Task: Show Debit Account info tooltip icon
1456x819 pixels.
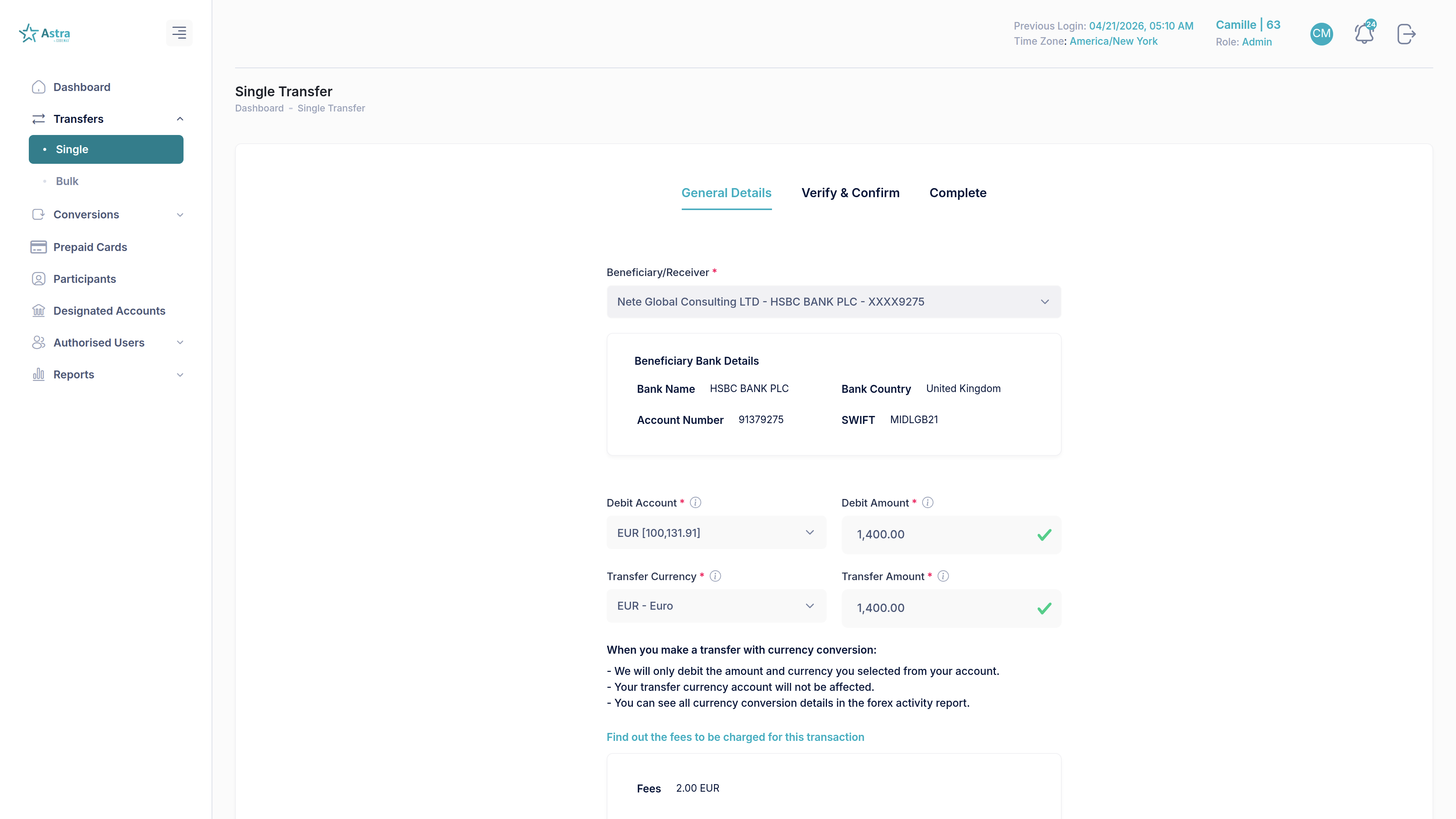Action: click(696, 502)
